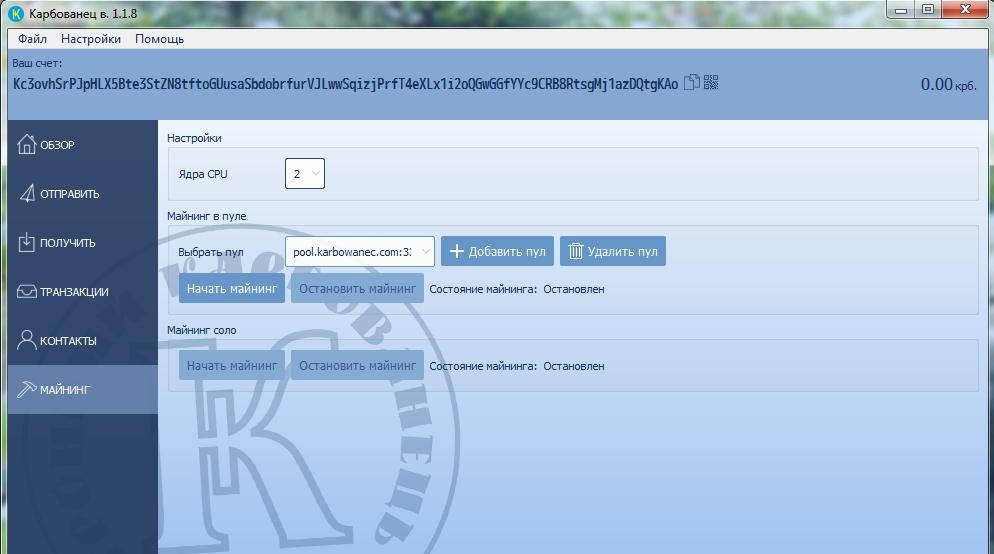Click solo Остановить майнинг button
The width and height of the screenshot is (994, 554).
coord(357,366)
